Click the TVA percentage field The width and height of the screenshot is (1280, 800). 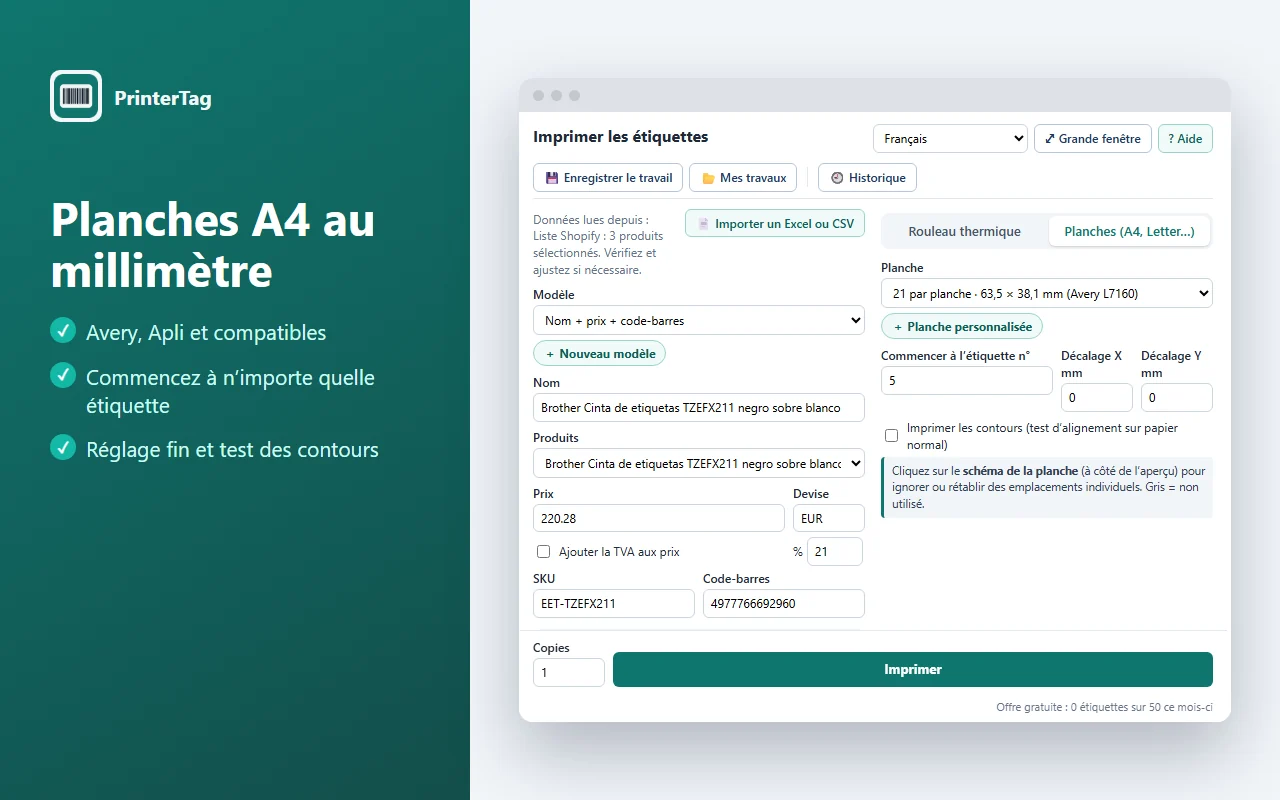tap(835, 552)
